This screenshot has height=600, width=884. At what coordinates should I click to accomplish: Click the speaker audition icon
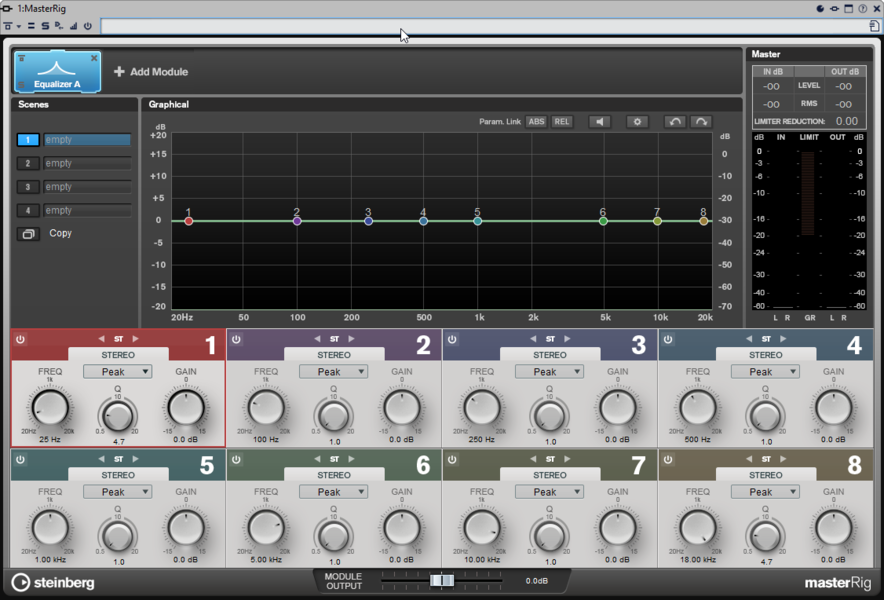point(599,122)
